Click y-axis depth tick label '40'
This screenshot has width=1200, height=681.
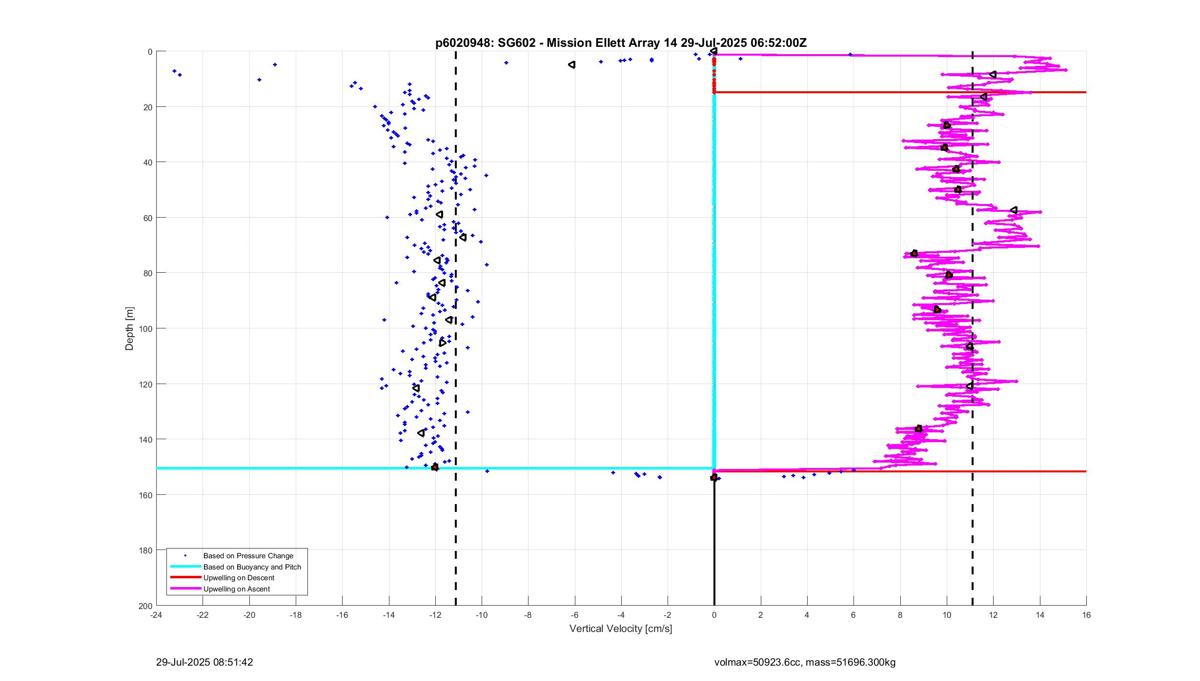coord(148,162)
